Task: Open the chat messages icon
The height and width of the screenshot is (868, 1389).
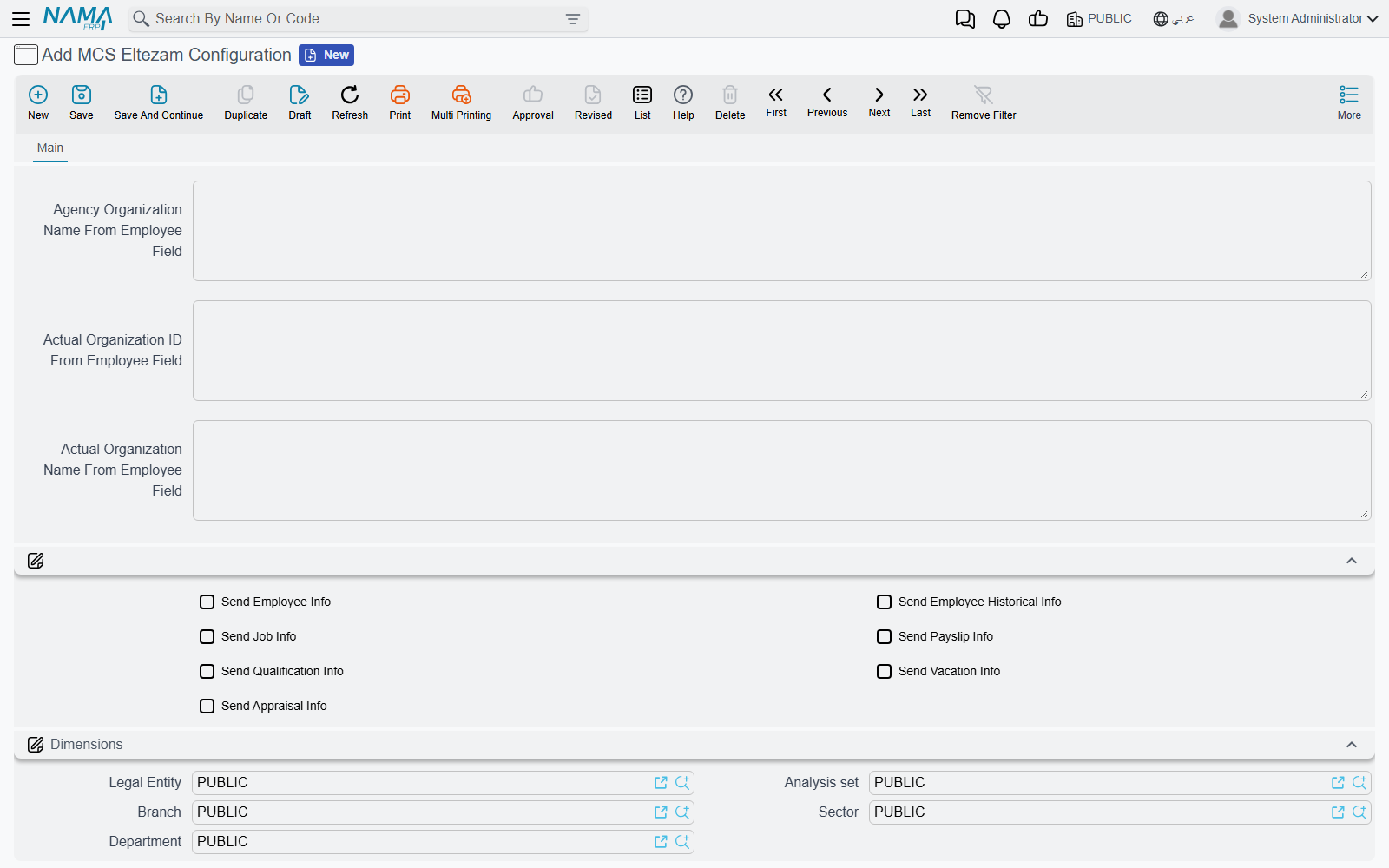Action: pos(965,19)
